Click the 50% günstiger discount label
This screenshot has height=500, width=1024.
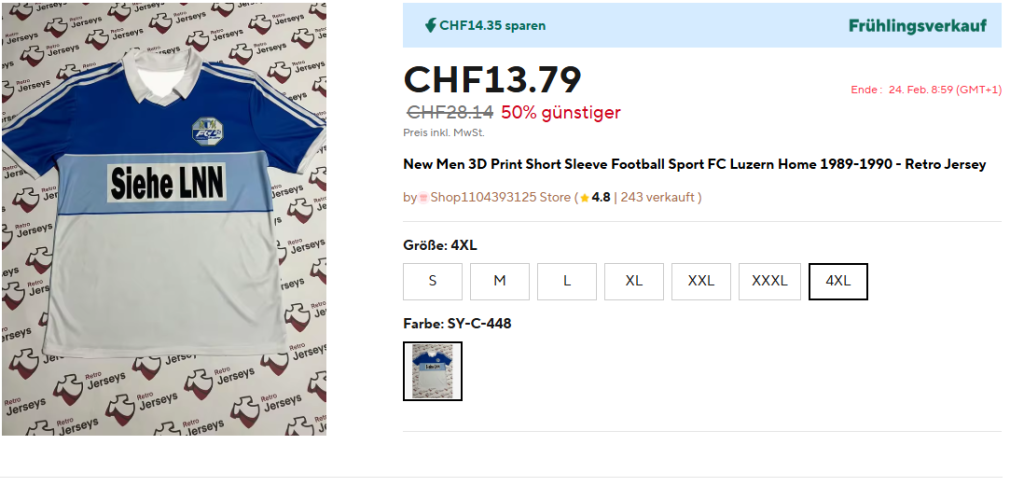[x=560, y=112]
